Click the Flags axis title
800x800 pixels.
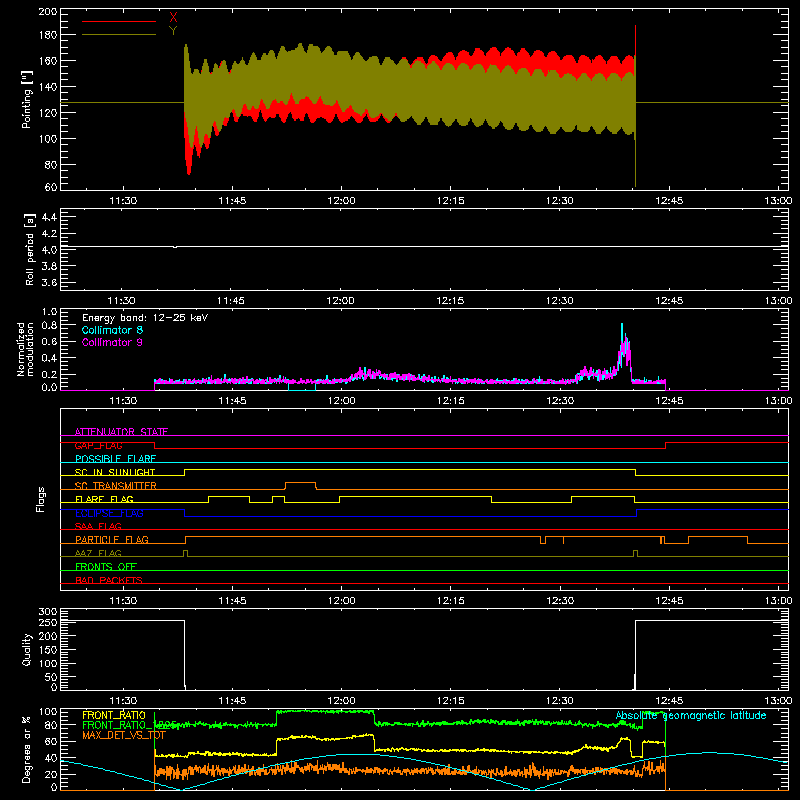coord(40,499)
